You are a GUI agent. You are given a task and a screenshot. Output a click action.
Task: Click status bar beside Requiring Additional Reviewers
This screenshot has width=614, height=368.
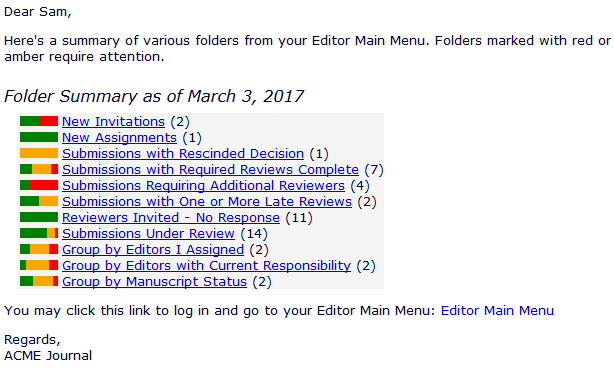[x=39, y=185]
